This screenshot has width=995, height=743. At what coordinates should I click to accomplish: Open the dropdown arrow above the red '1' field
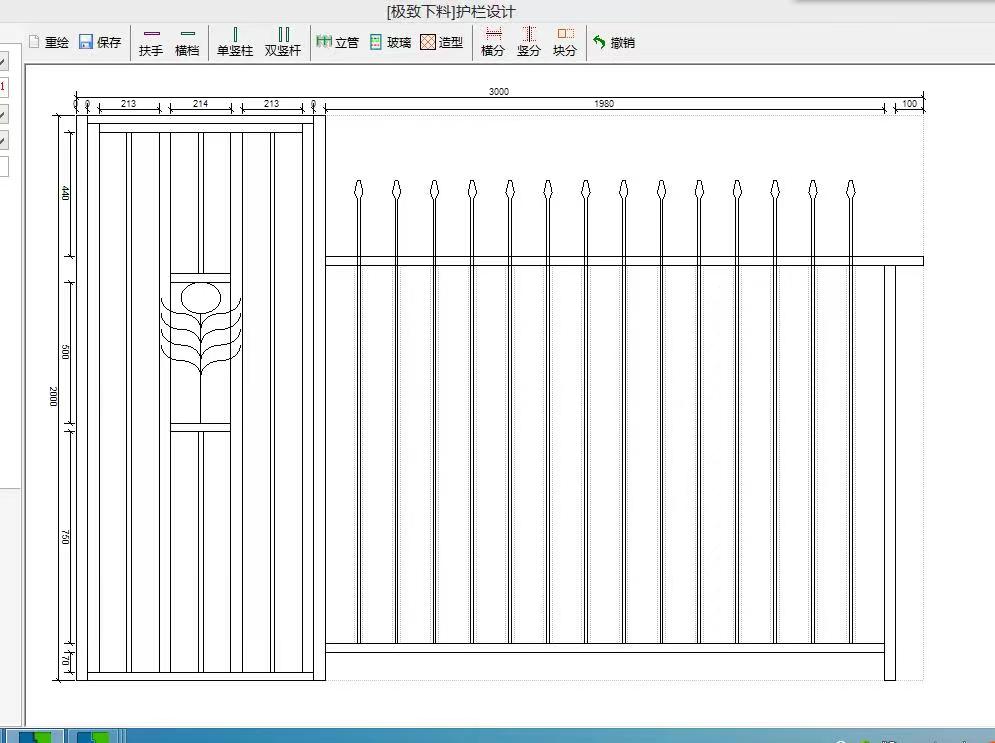point(3,63)
